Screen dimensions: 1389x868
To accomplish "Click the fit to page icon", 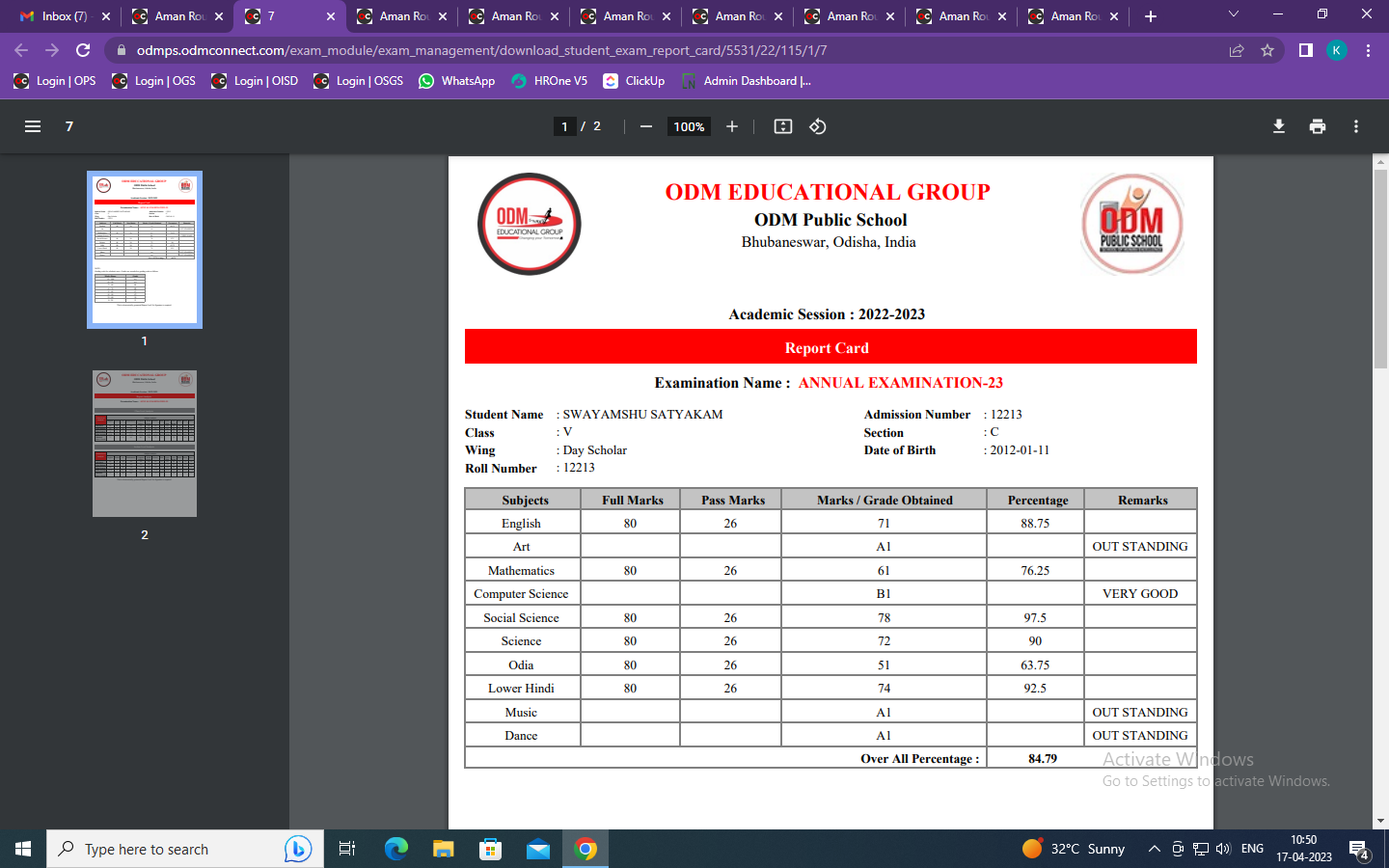I will [783, 126].
